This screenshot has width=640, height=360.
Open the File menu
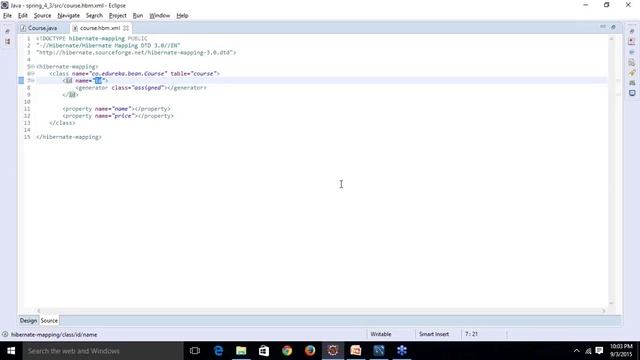[x=7, y=16]
